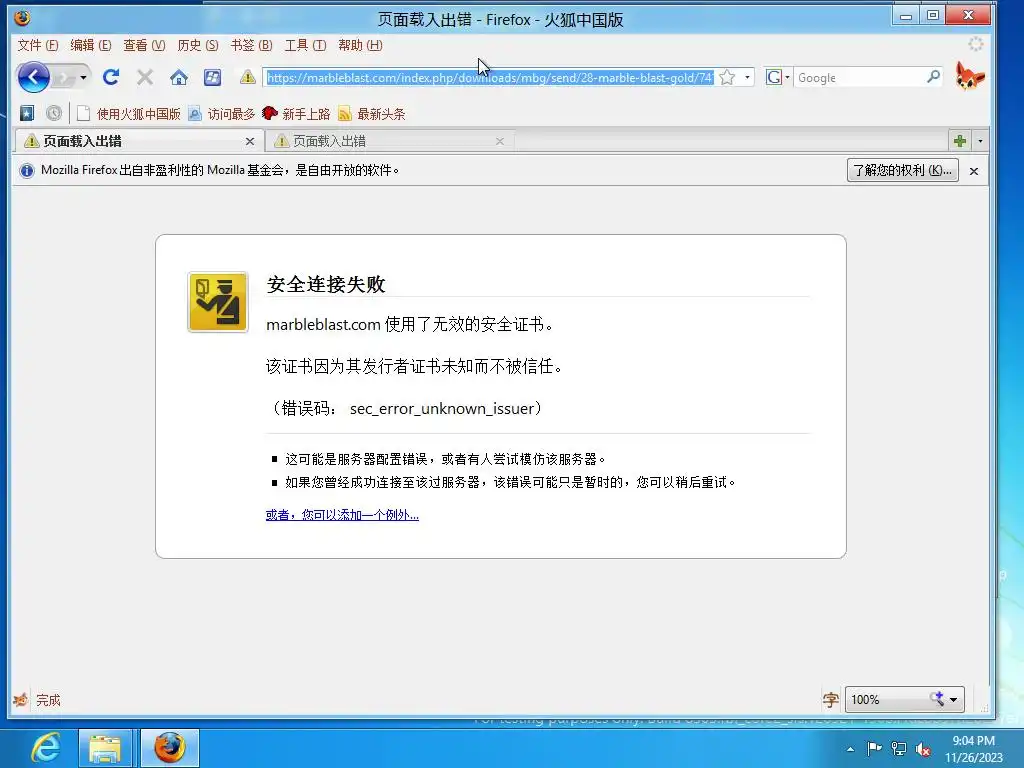Dismiss the Mozilla information notification bar
The height and width of the screenshot is (768, 1024).
coord(974,171)
